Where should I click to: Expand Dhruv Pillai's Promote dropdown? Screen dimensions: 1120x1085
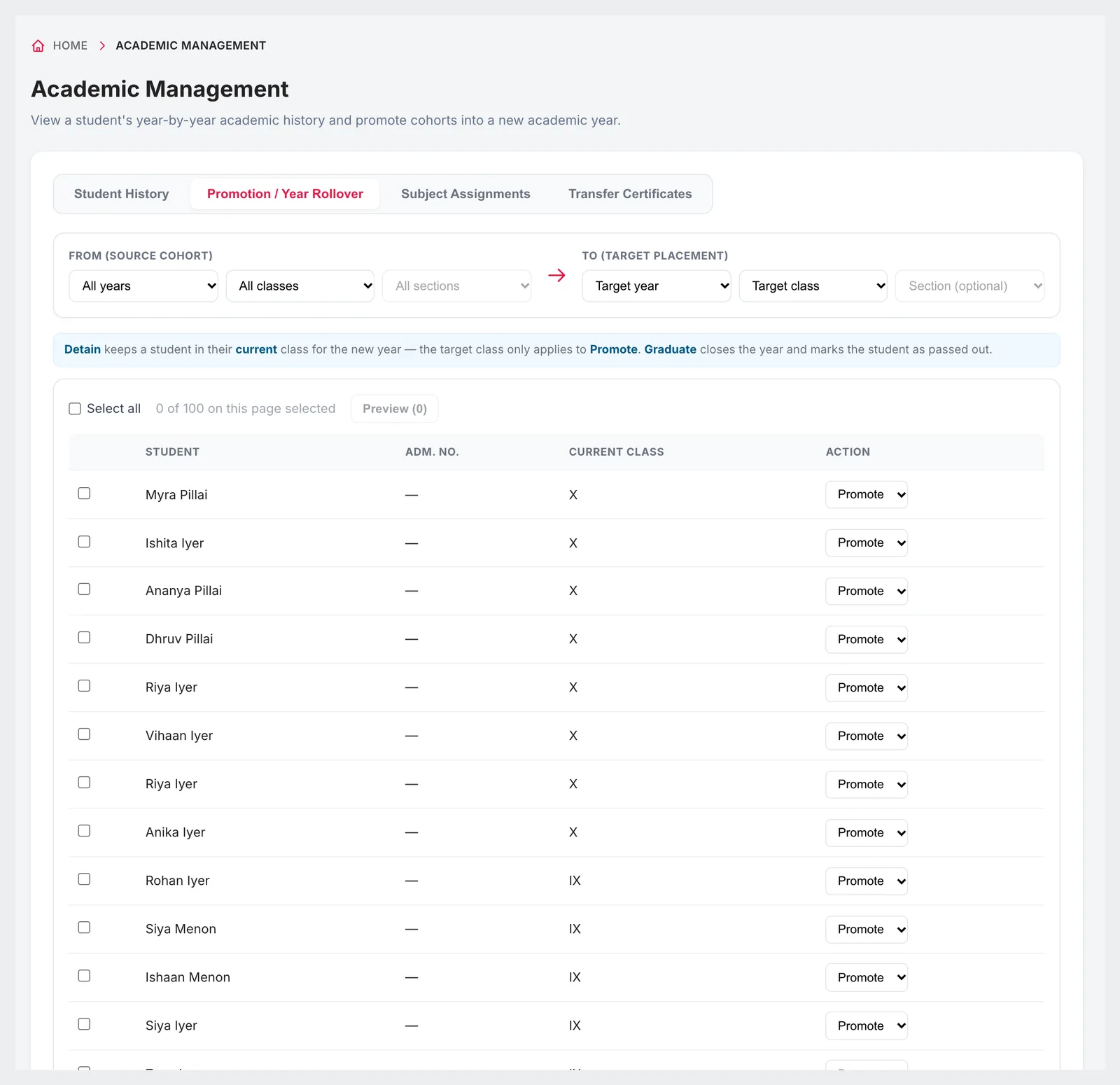(867, 639)
